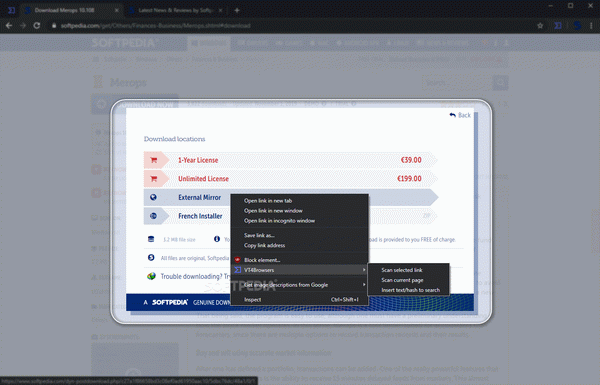Click the Back link in download dialog

460,115
